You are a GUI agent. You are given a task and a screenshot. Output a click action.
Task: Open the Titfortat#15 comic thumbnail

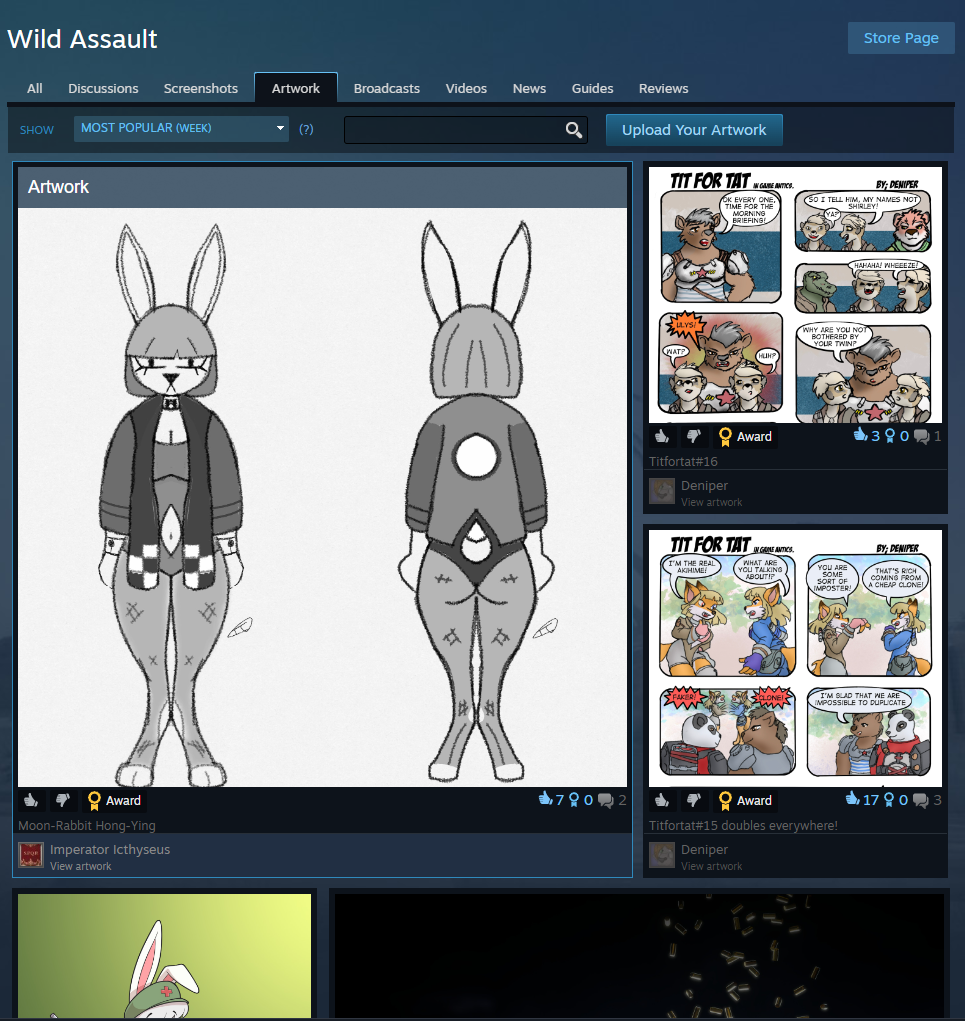pos(795,658)
